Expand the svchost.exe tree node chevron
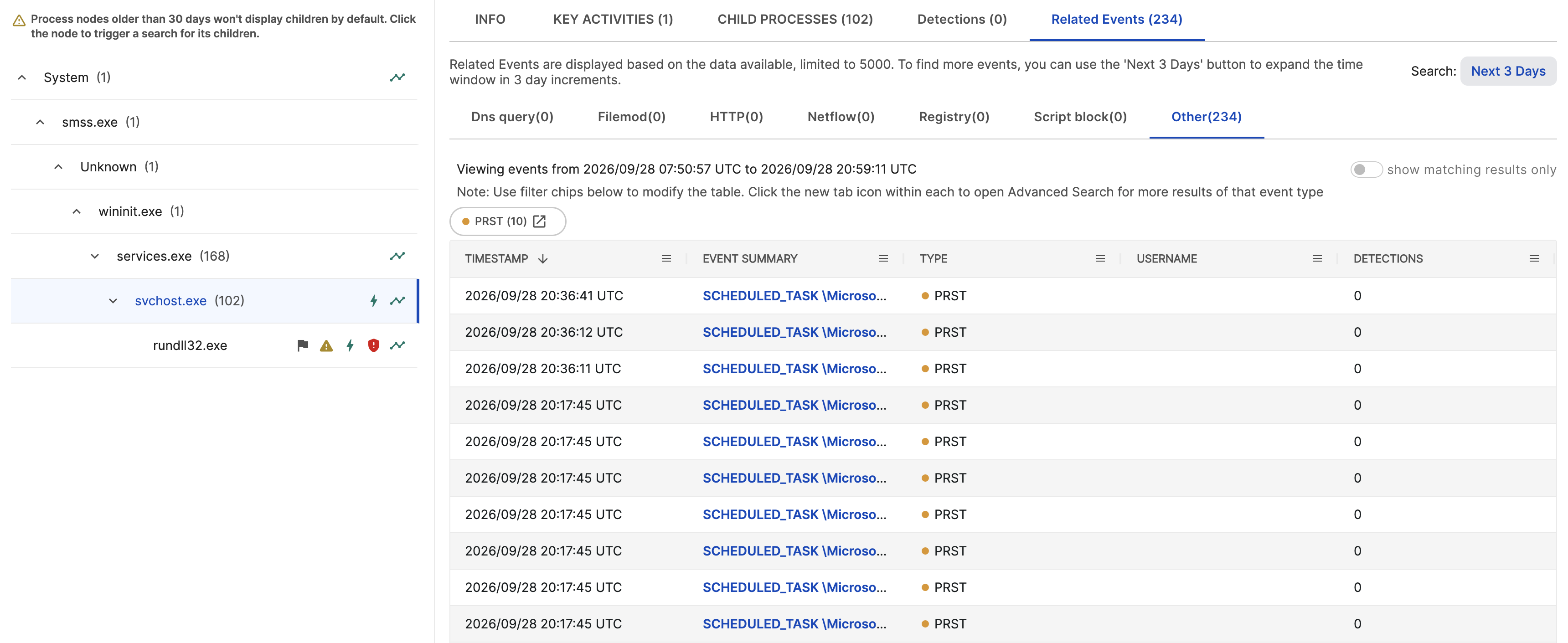Viewport: 1568px width, 643px height. (x=113, y=301)
